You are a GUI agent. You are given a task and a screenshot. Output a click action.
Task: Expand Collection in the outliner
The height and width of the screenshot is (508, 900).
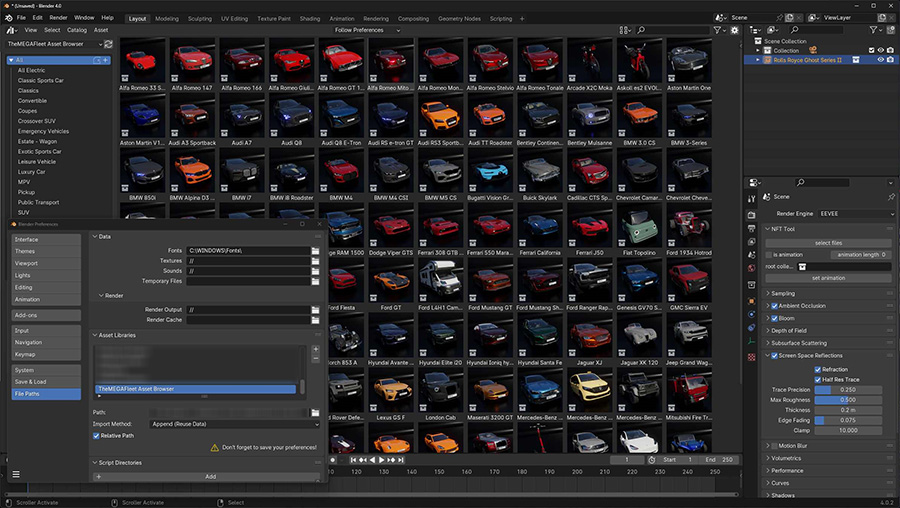758,51
